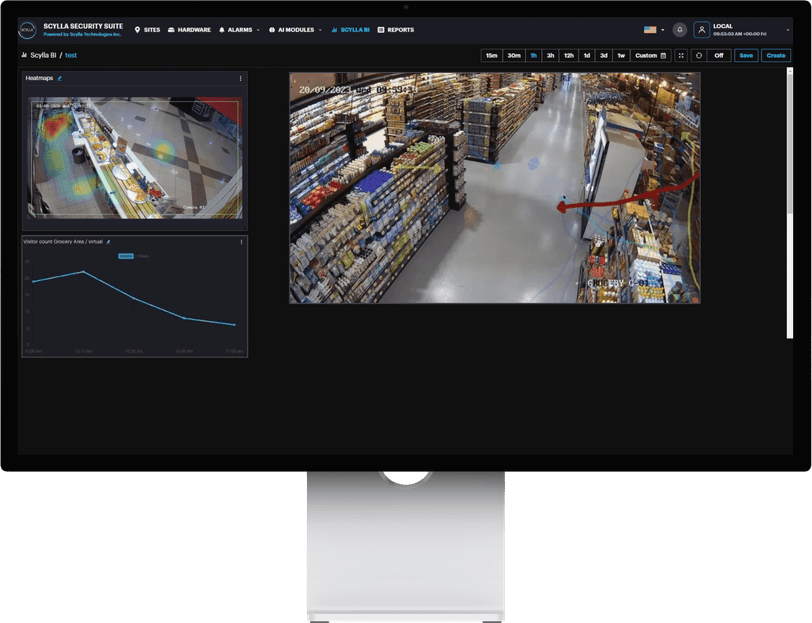812x623 pixels.
Task: Select the 3h time range
Action: tap(550, 55)
